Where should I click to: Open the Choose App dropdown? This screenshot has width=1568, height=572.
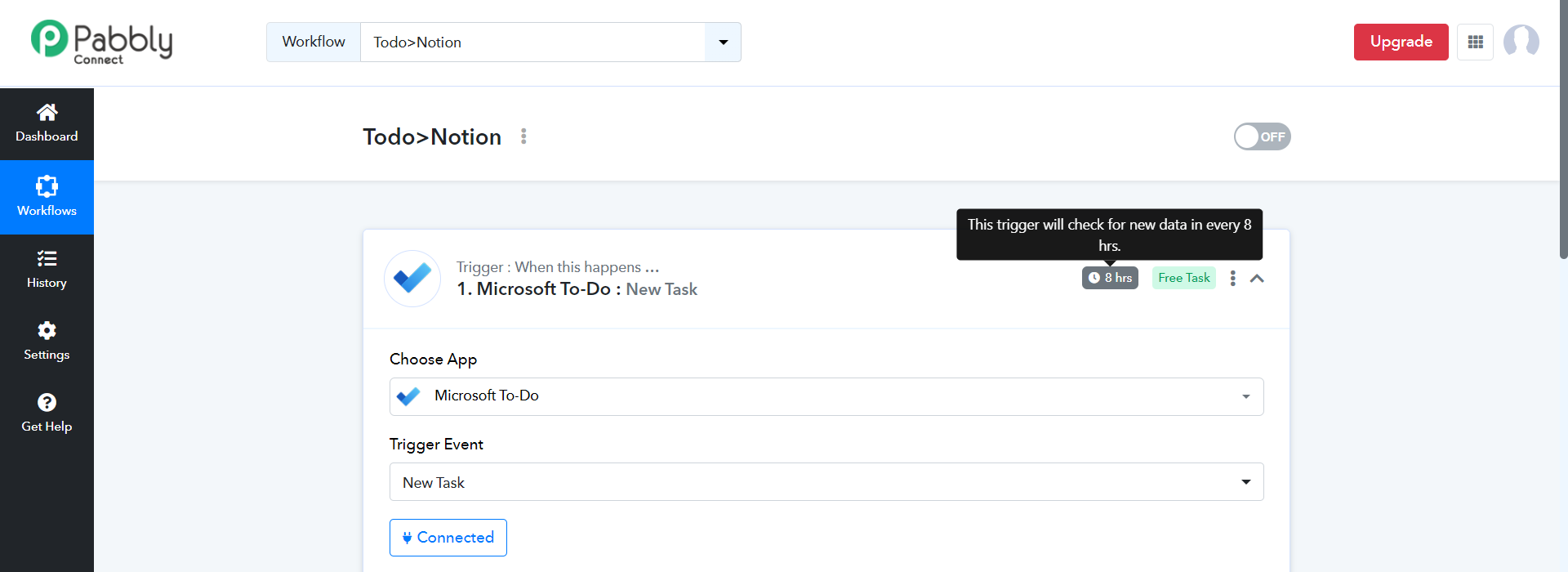pyautogui.click(x=826, y=396)
